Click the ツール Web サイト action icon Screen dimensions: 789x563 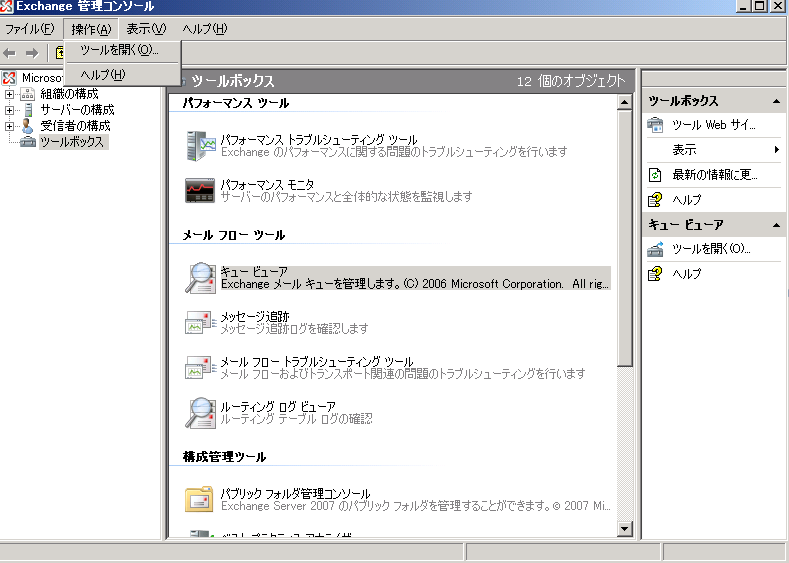655,125
